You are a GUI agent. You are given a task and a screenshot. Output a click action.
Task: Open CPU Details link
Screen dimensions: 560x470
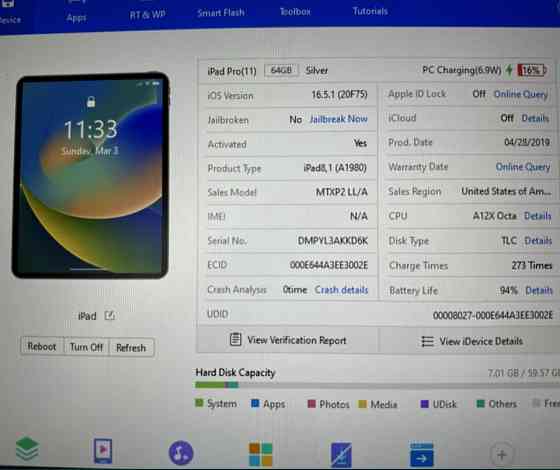538,216
